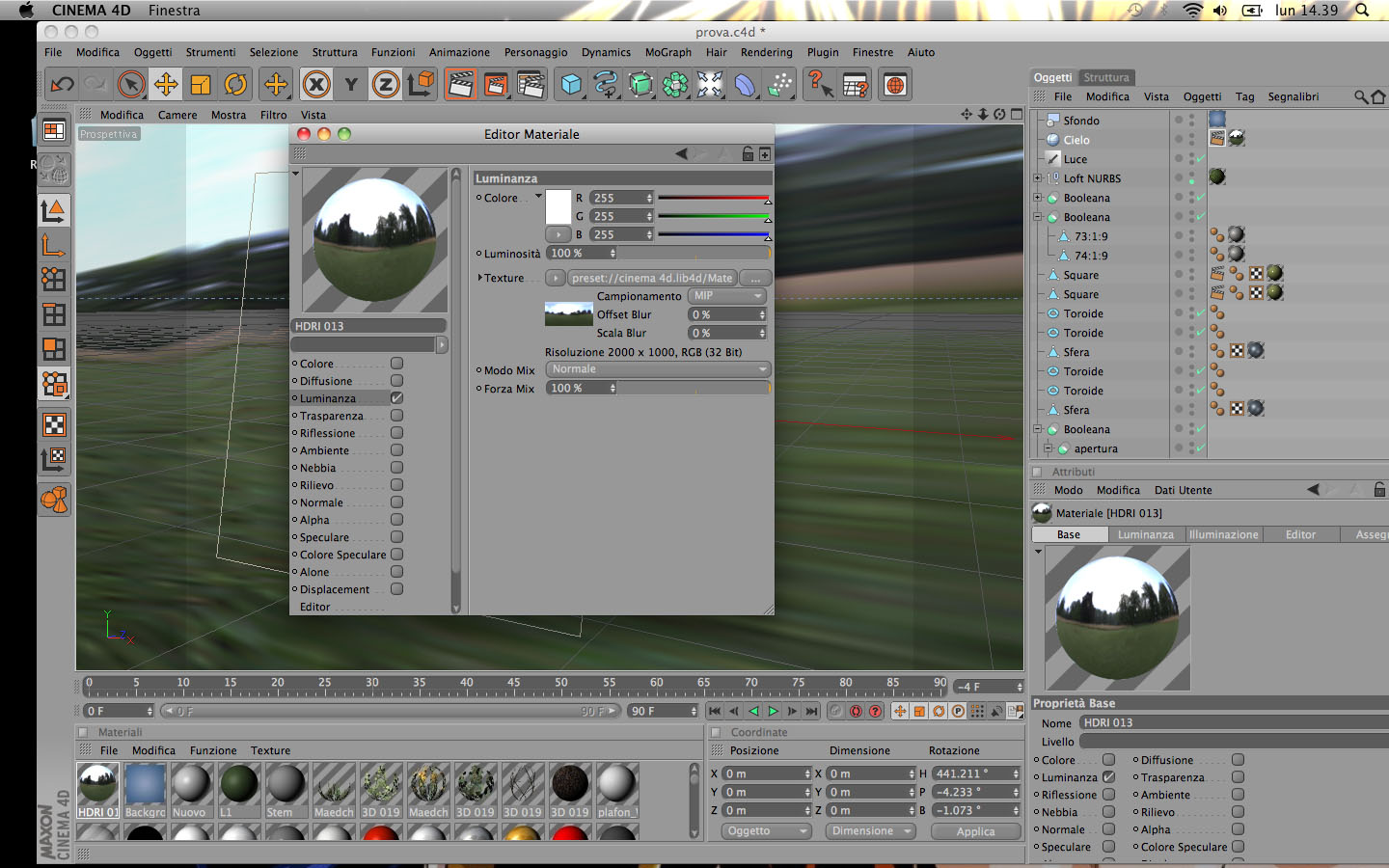Click the globe icon in toolbar
This screenshot has height=868, width=1389.
[x=895, y=85]
